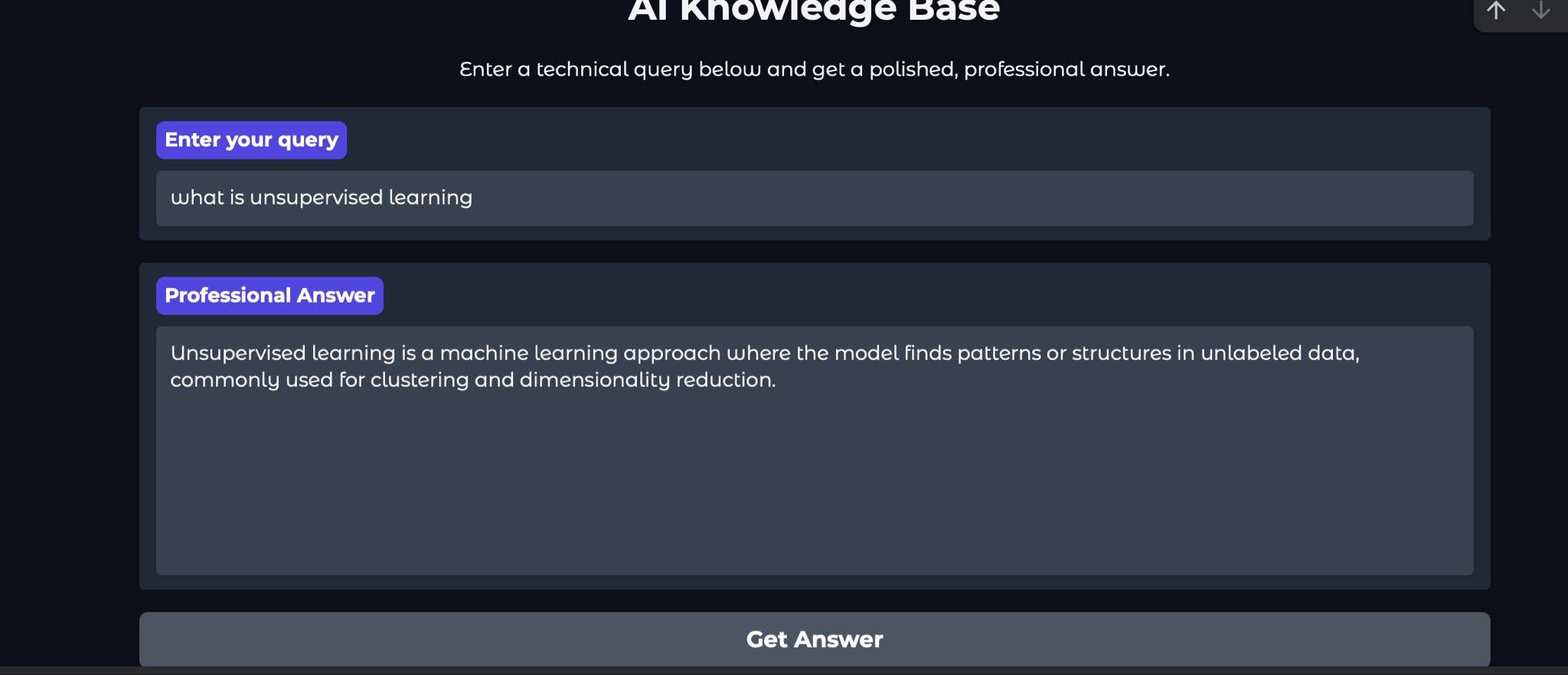Screen dimensions: 1568x675
Task: Click the 'AI Knowledge Base' page heading
Action: (814, 11)
